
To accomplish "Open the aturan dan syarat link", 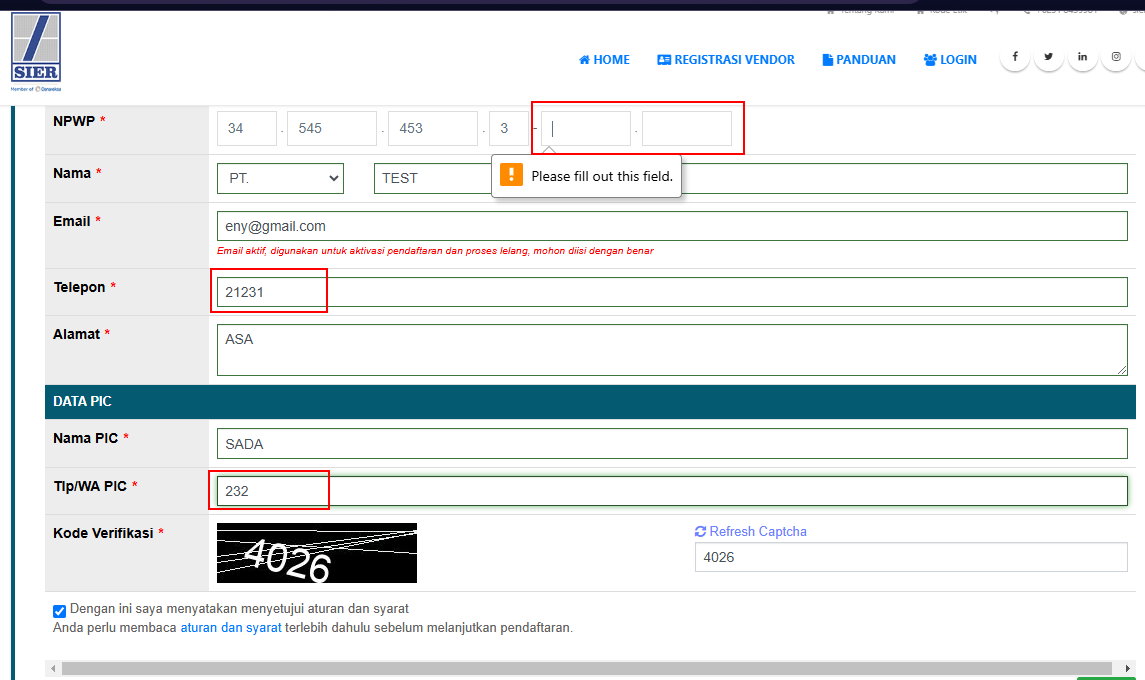I will tap(231, 627).
